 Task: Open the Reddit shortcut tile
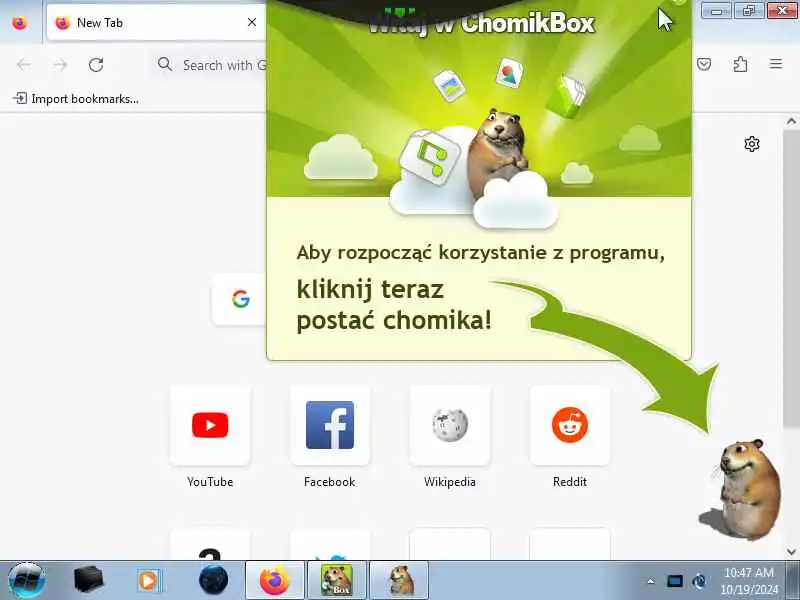[x=570, y=426]
